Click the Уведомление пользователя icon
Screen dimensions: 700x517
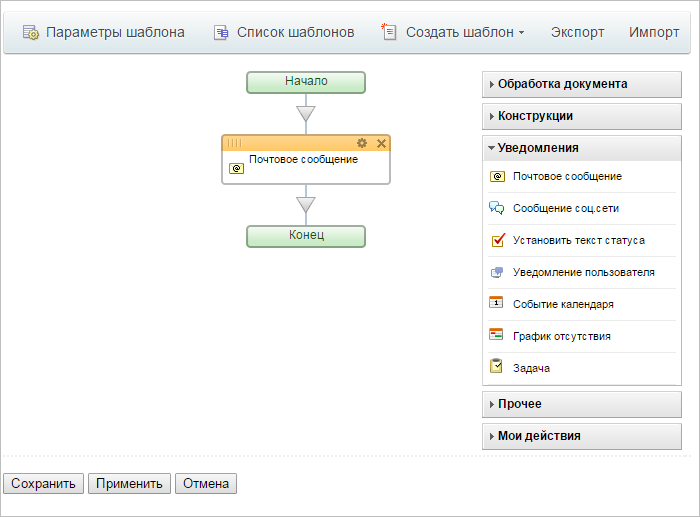(497, 272)
